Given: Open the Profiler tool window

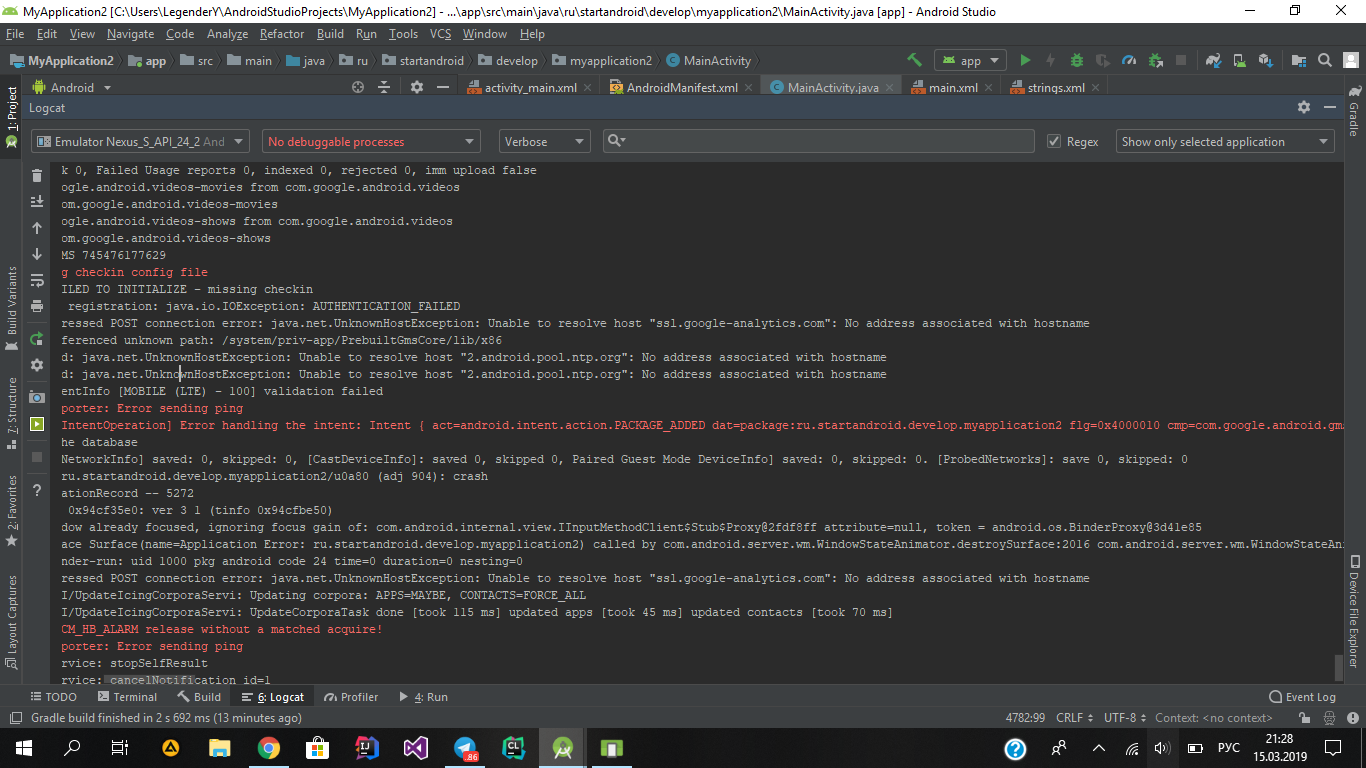Looking at the screenshot, I should (x=351, y=697).
